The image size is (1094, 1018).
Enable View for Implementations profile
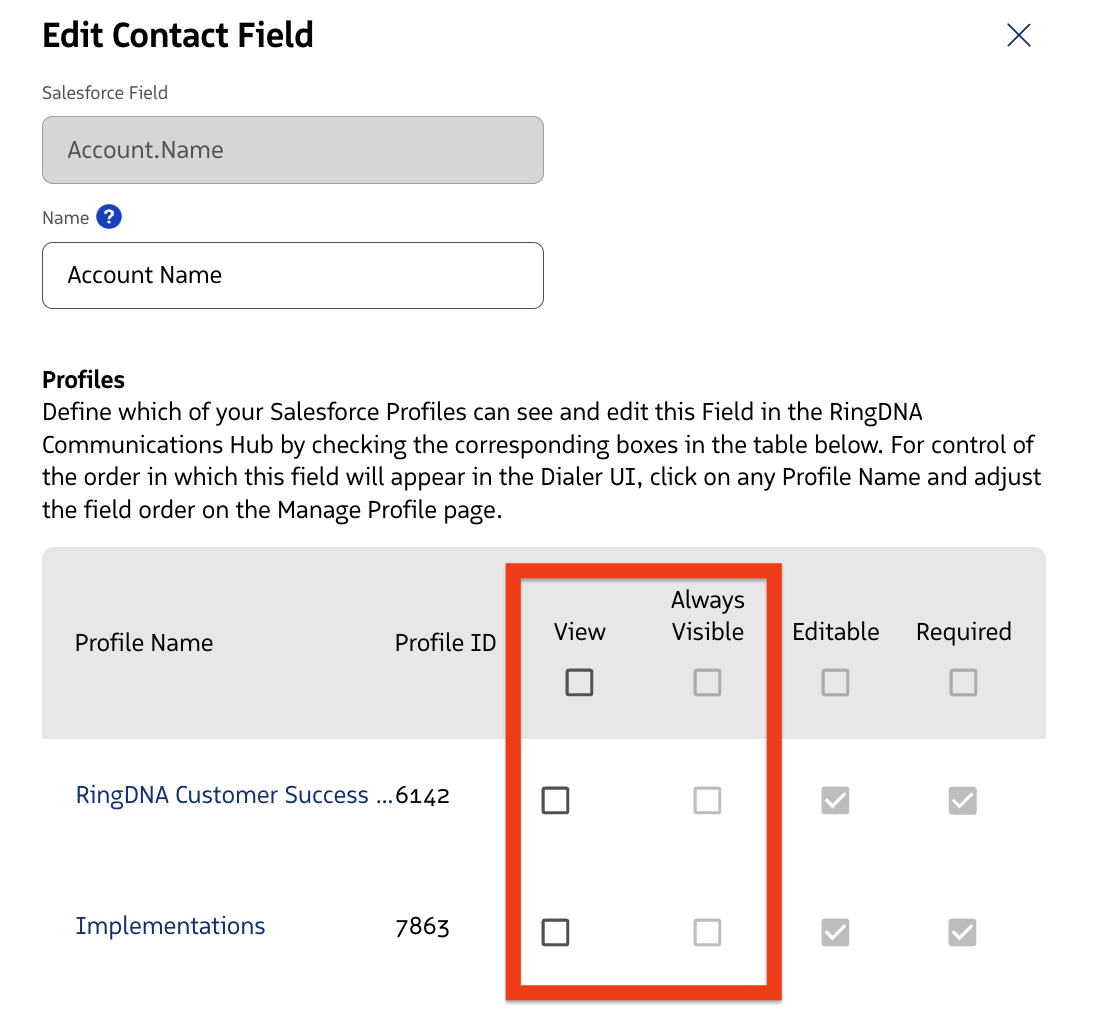click(x=555, y=932)
